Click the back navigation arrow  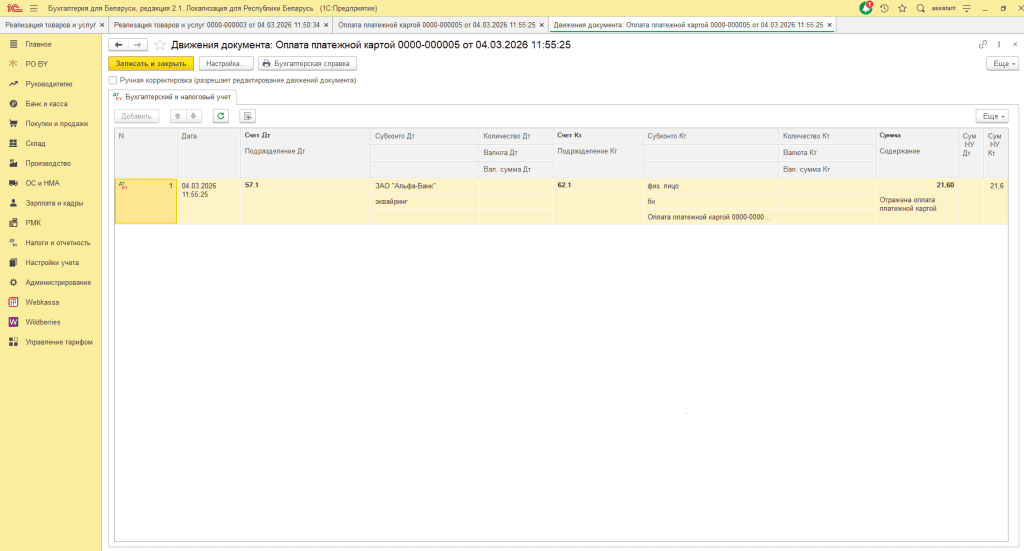119,45
